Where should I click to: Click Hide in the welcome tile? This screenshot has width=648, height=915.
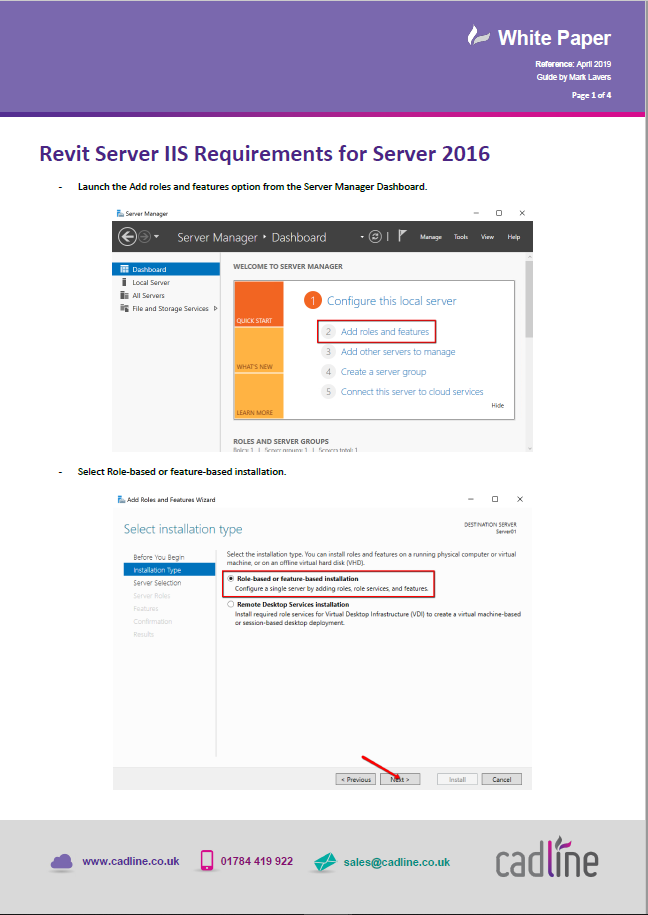[x=497, y=406]
